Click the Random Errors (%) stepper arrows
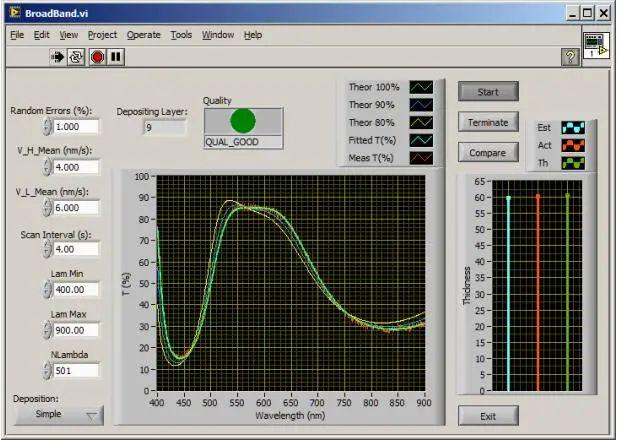Screen dimensions: 618x441 (47, 127)
